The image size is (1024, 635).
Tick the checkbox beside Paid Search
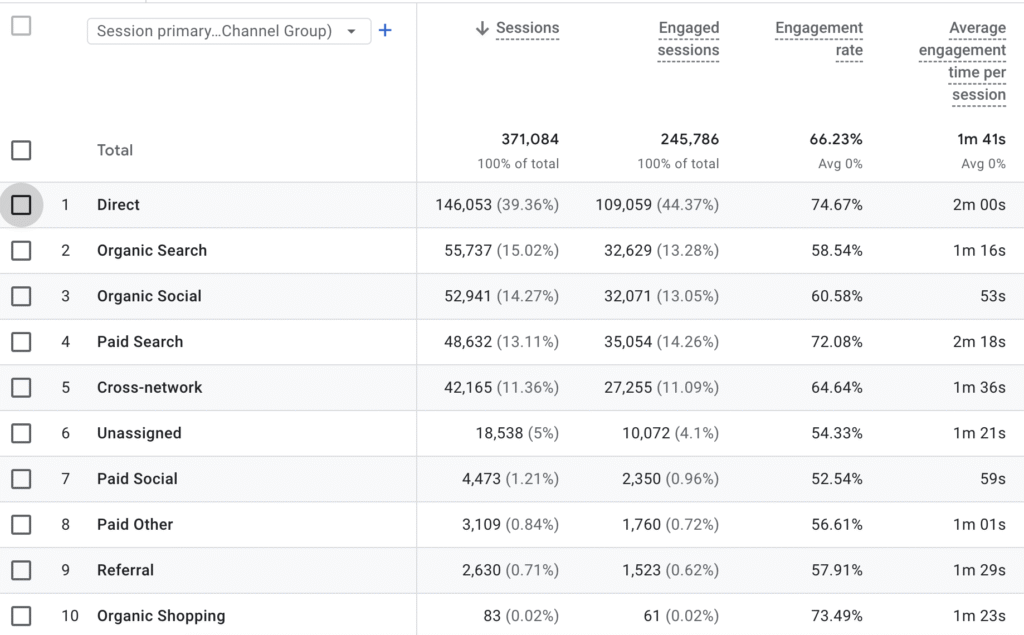[x=21, y=342]
